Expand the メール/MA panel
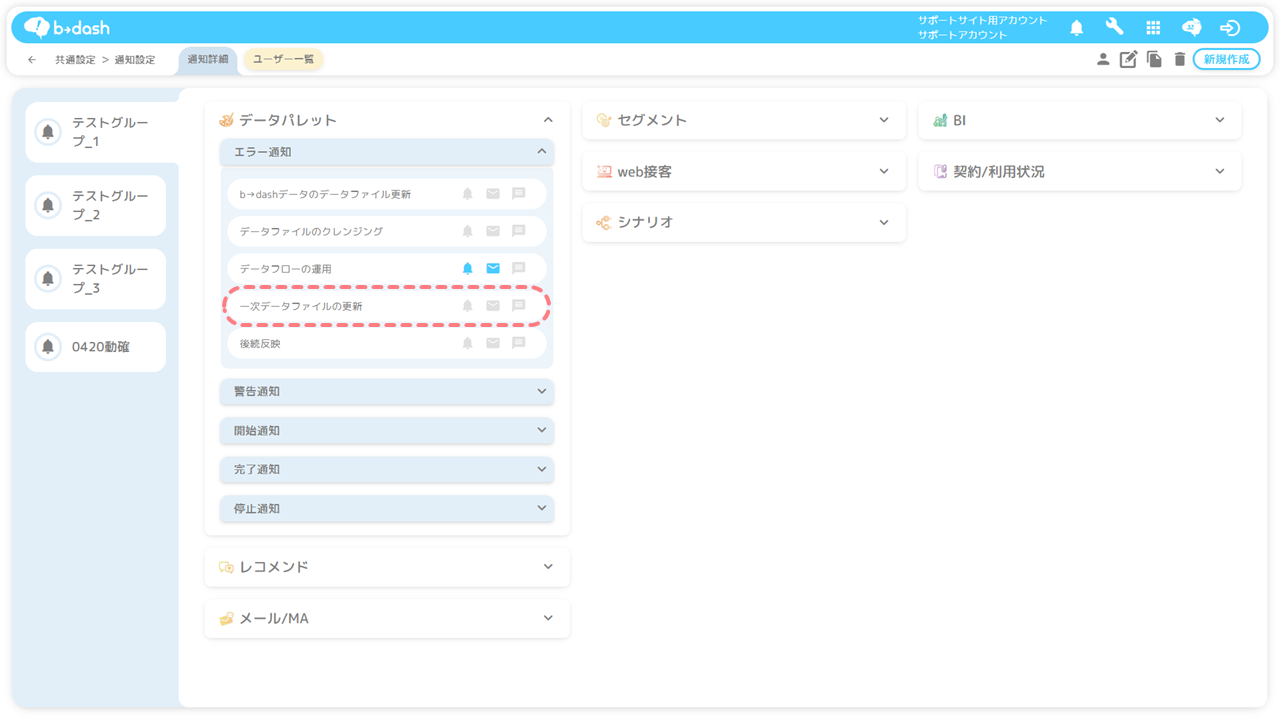Image resolution: width=1280 pixels, height=720 pixels. click(x=387, y=619)
